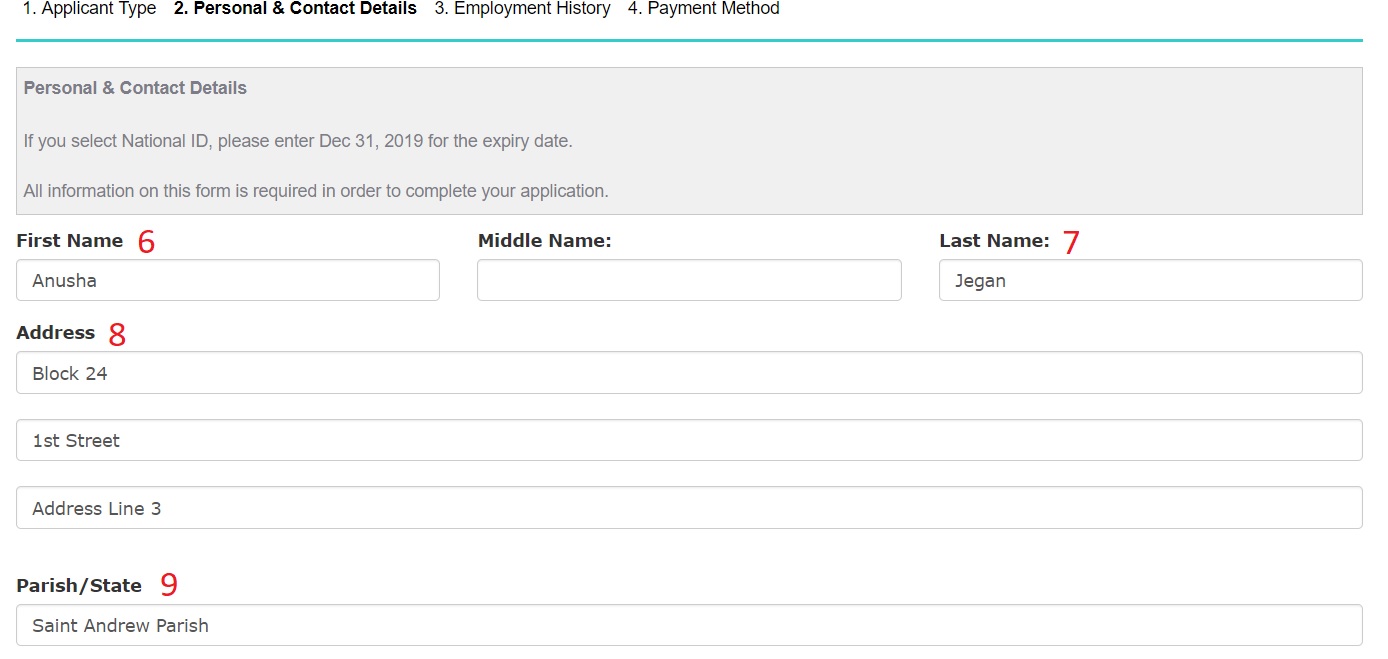Viewport: 1388px width, 659px height.
Task: Click the 1st Street address line field
Action: click(x=689, y=441)
